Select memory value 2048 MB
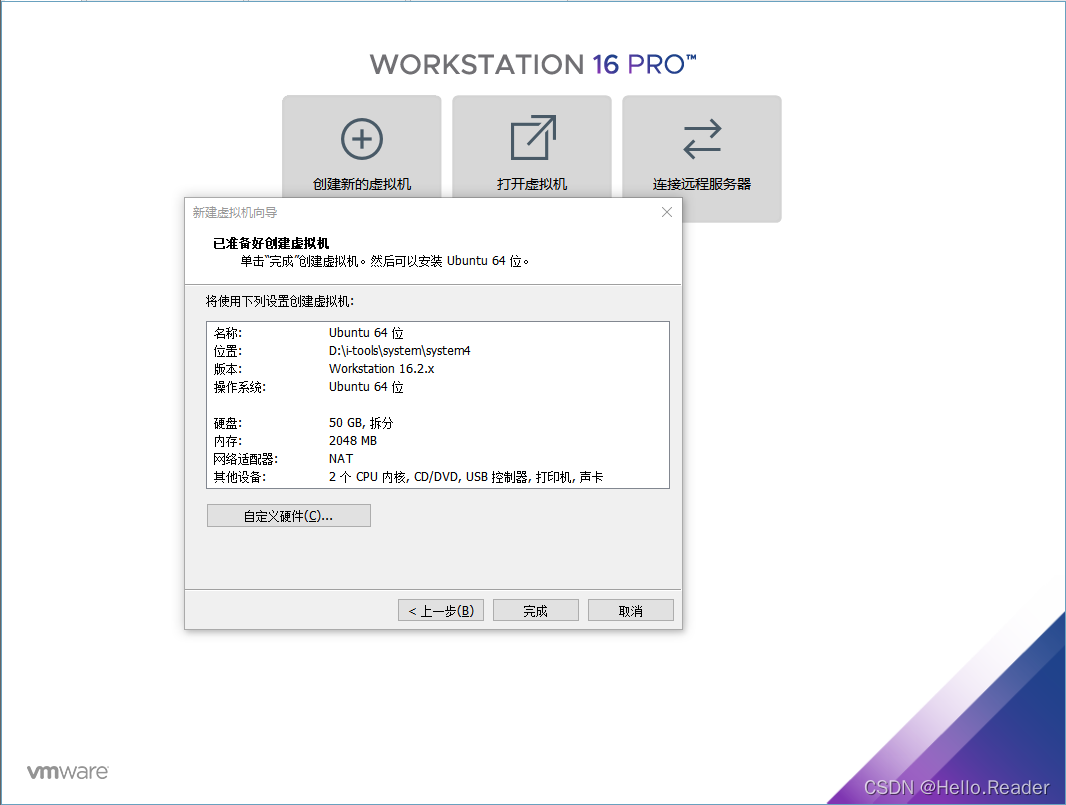 click(353, 441)
